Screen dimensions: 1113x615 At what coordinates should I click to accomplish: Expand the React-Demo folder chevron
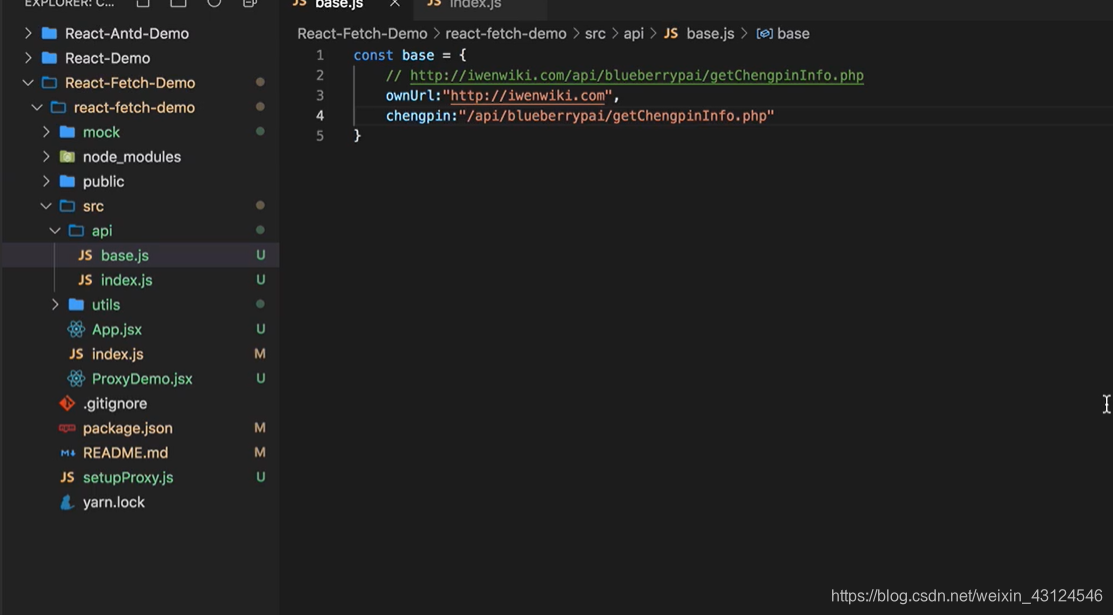click(28, 58)
